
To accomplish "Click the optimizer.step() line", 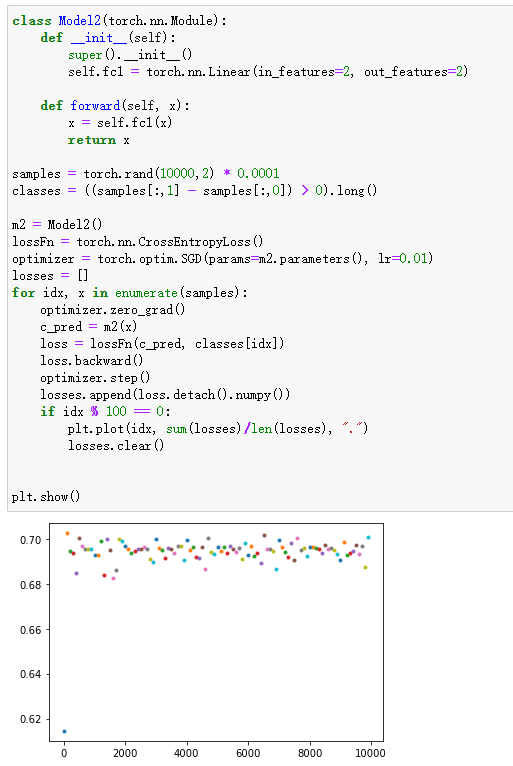I will pos(95,378).
